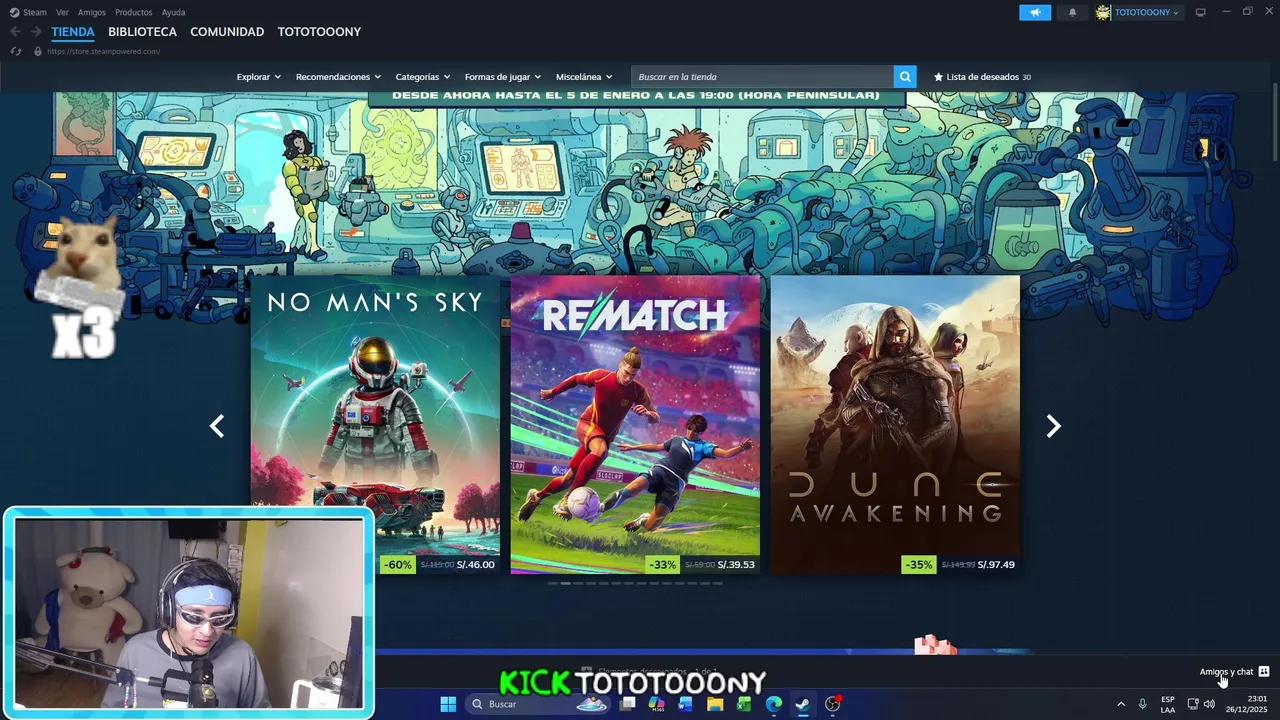
Task: Open notifications bell
Action: click(1073, 12)
